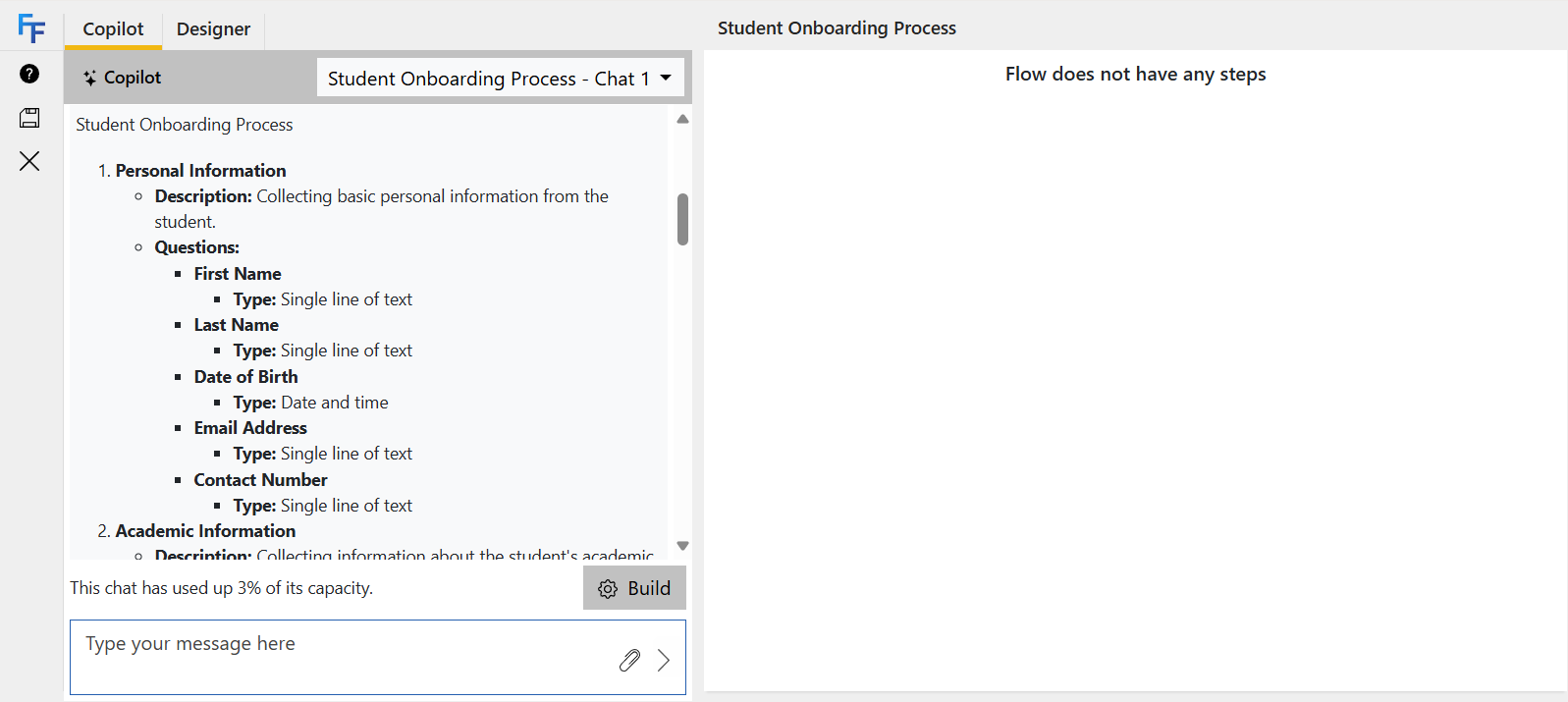The width and height of the screenshot is (1568, 702).
Task: Switch to the Designer tab
Action: tap(213, 28)
